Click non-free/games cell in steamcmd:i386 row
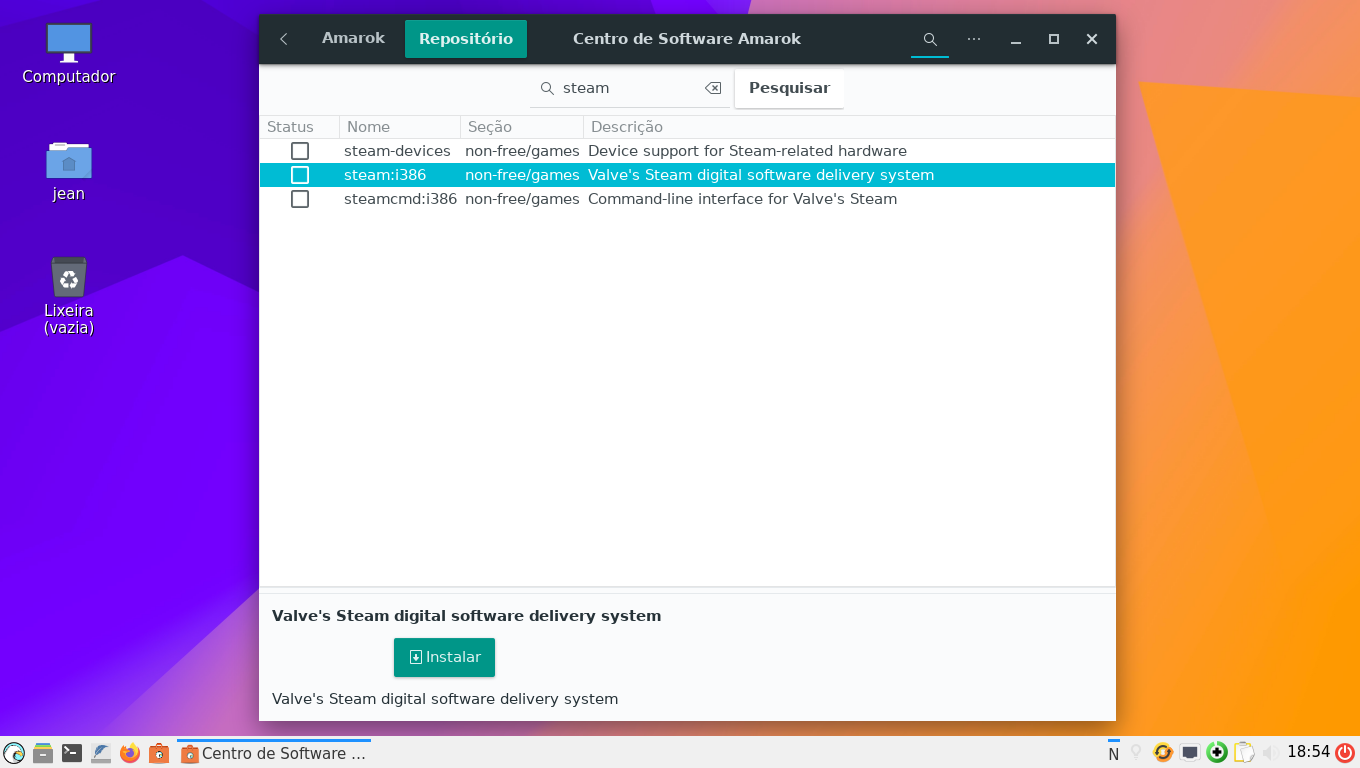The width and height of the screenshot is (1360, 768). tap(522, 199)
